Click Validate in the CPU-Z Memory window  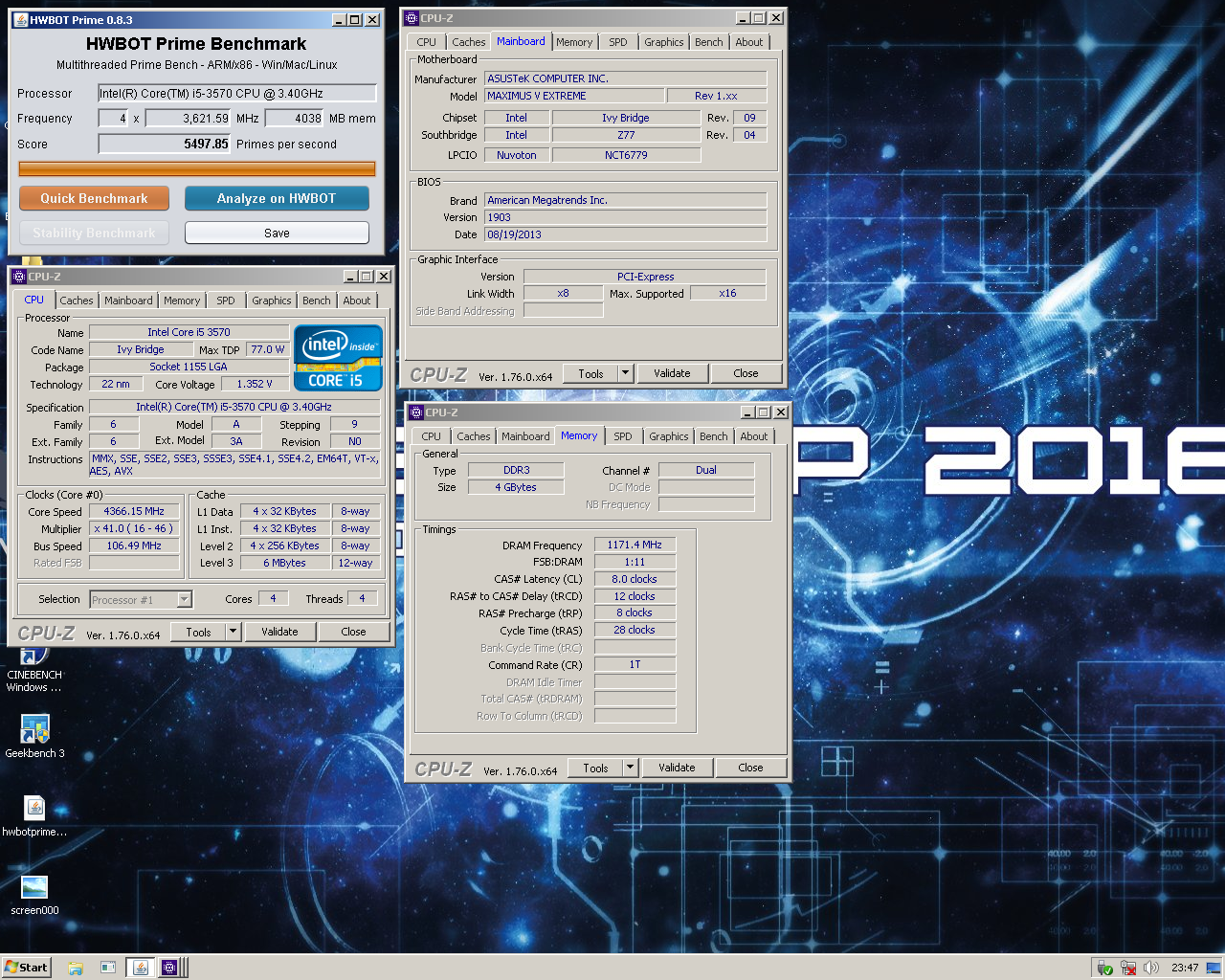coord(677,768)
